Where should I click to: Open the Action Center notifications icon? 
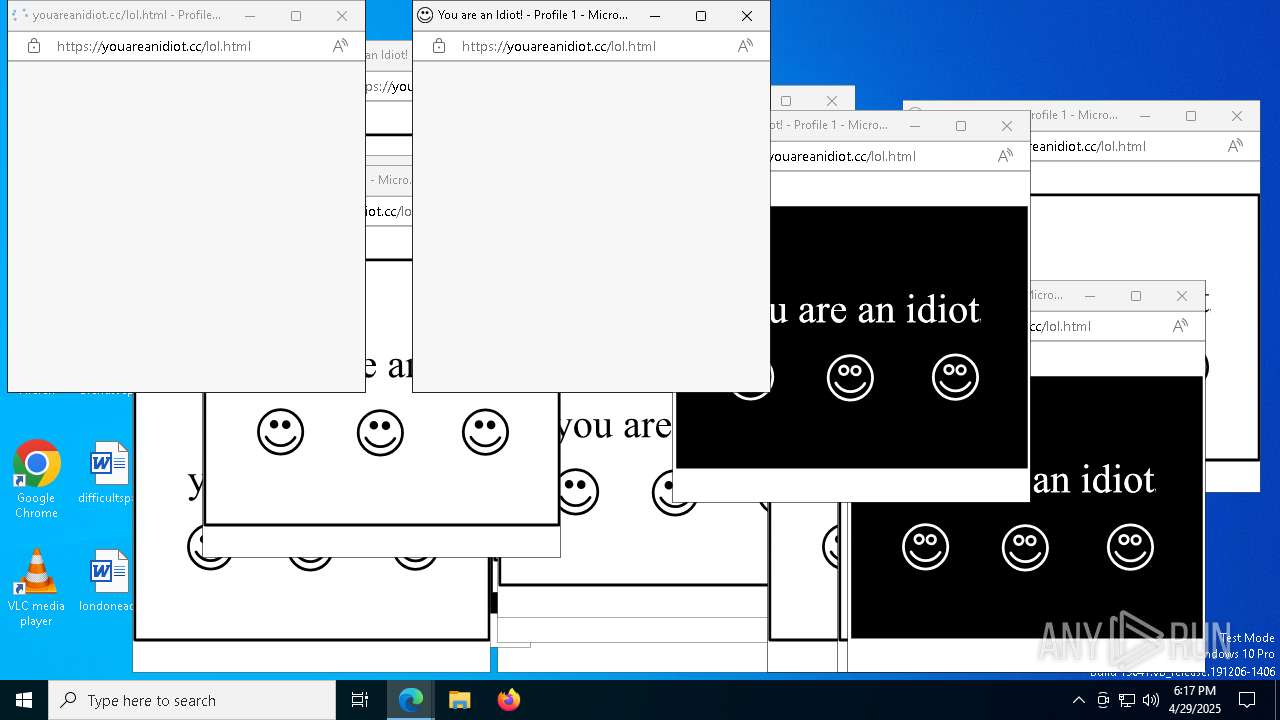1247,700
